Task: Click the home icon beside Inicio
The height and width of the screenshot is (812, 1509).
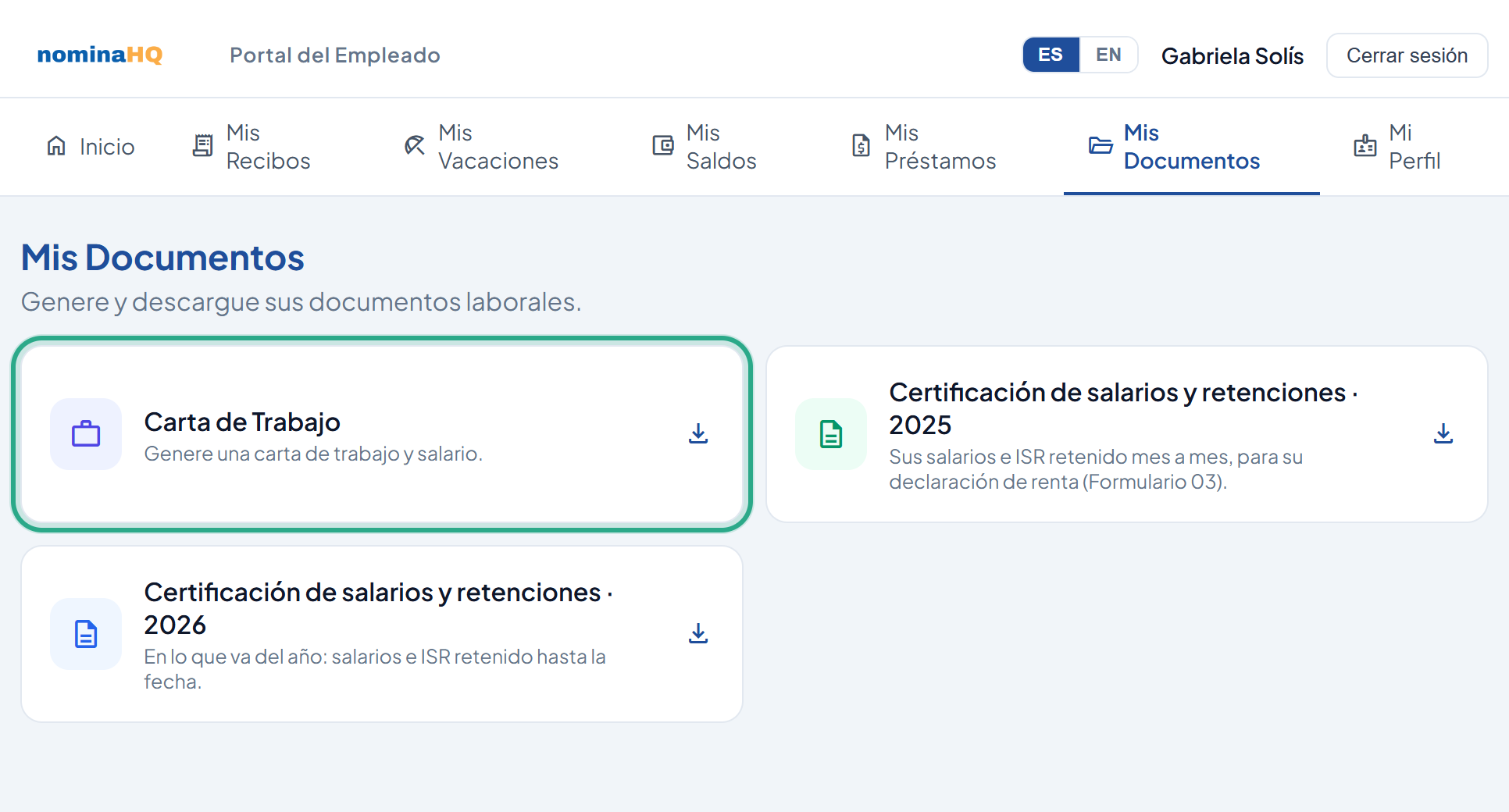Action: [56, 146]
